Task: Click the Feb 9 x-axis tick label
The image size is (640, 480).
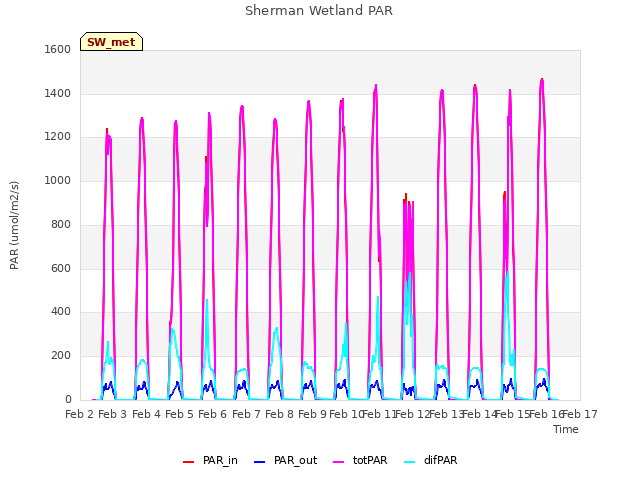Action: tap(312, 414)
